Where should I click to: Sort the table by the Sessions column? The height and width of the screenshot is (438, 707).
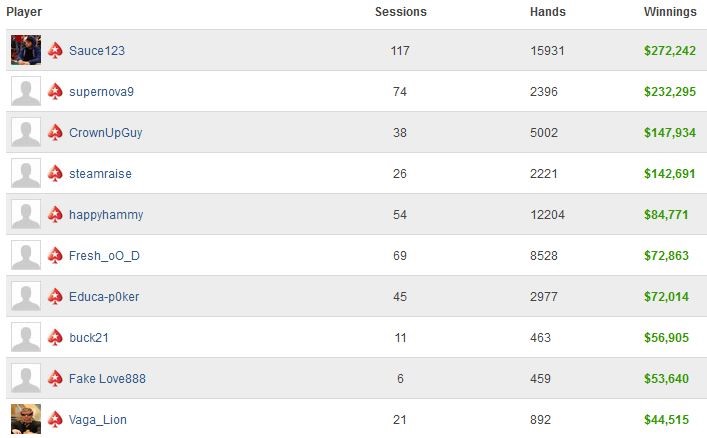pos(400,12)
